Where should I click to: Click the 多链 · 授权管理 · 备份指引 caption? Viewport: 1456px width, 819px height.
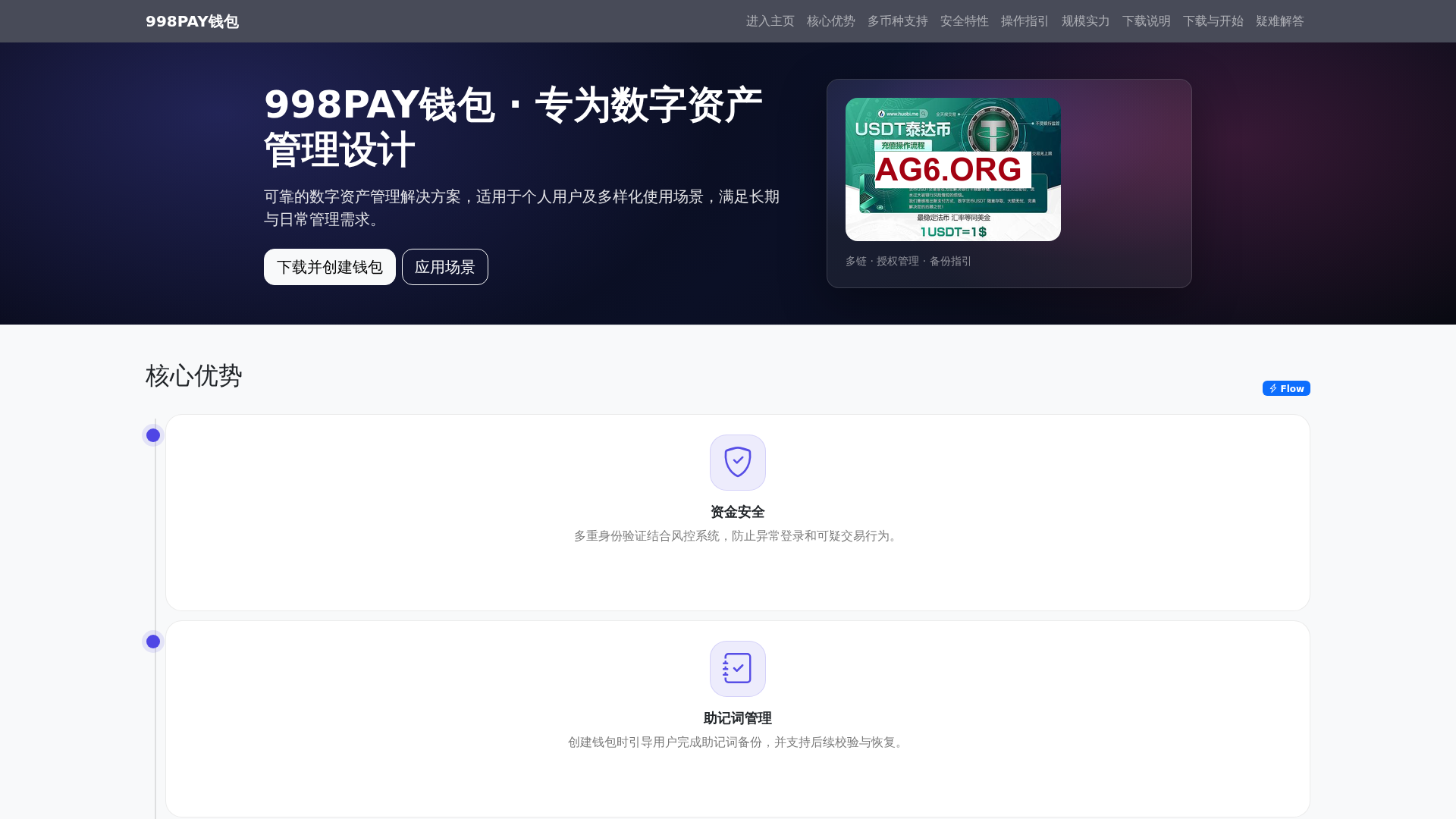(908, 261)
